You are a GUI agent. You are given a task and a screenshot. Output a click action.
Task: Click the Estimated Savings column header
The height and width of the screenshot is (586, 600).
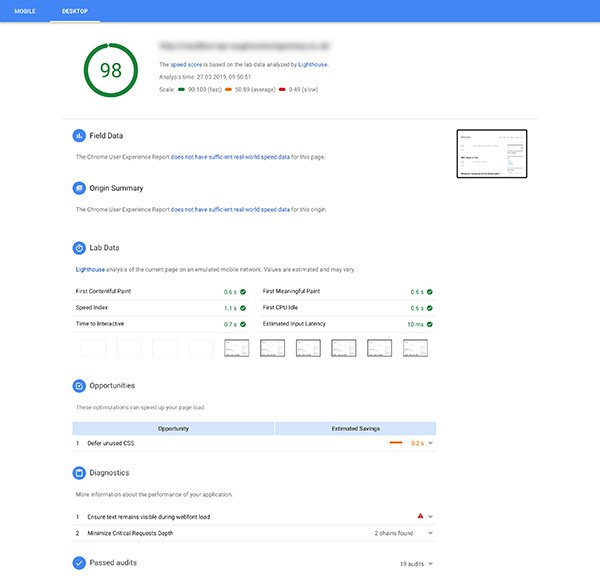pos(356,429)
